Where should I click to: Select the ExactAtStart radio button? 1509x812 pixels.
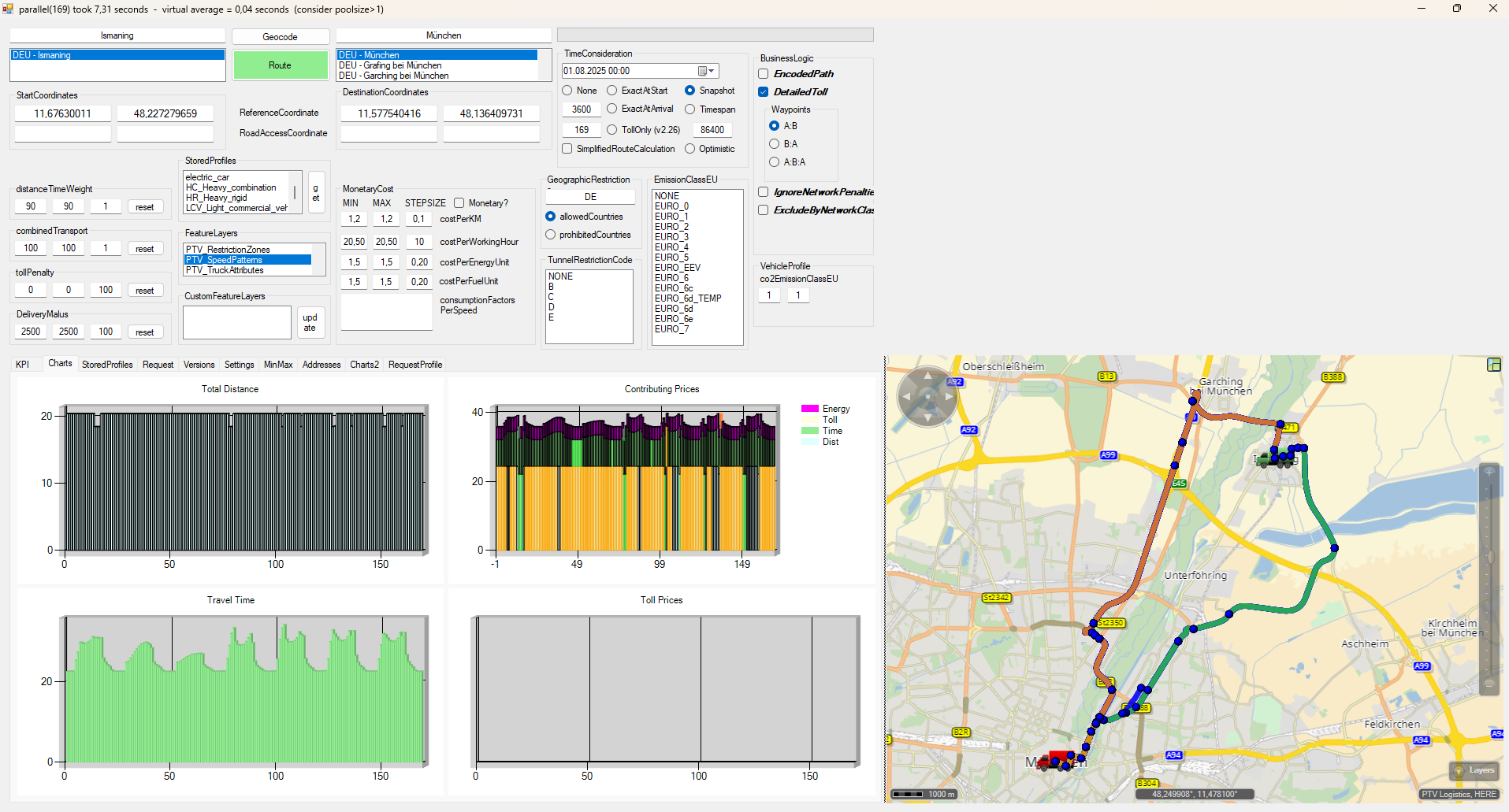pyautogui.click(x=612, y=91)
